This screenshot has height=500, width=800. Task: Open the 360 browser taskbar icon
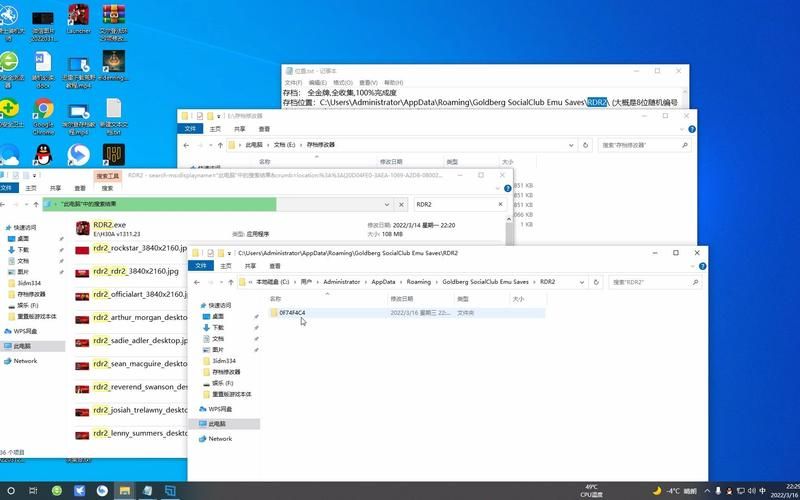[x=57, y=491]
